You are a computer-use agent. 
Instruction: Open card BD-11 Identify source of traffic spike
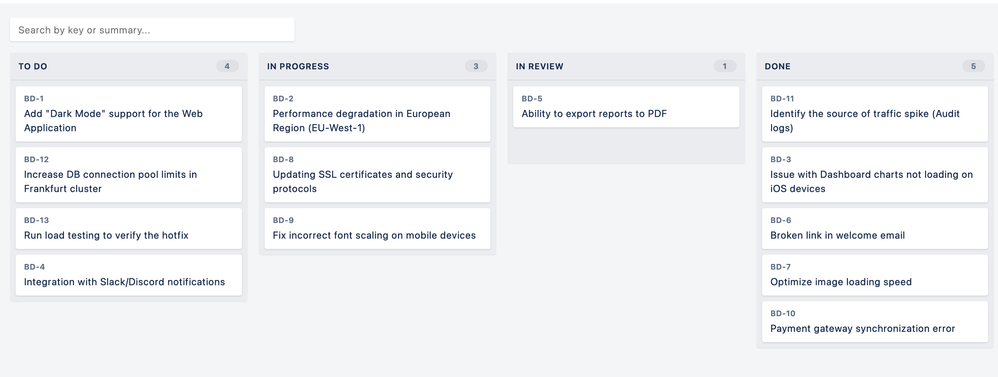click(x=875, y=114)
